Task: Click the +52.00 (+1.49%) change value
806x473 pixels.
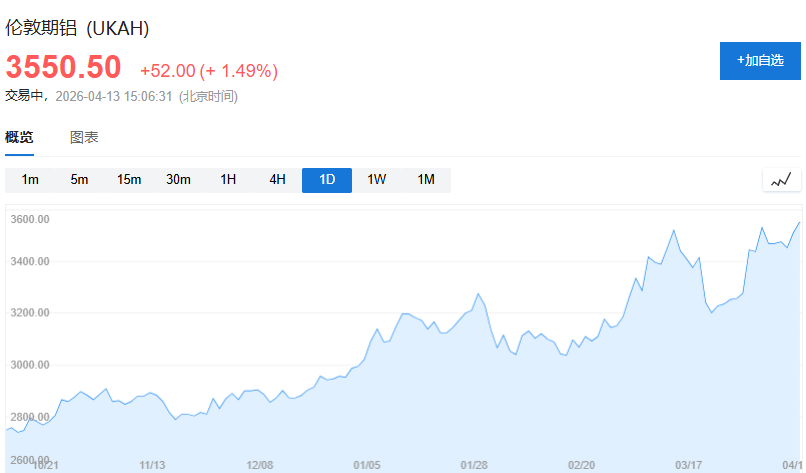Action: pyautogui.click(x=208, y=71)
